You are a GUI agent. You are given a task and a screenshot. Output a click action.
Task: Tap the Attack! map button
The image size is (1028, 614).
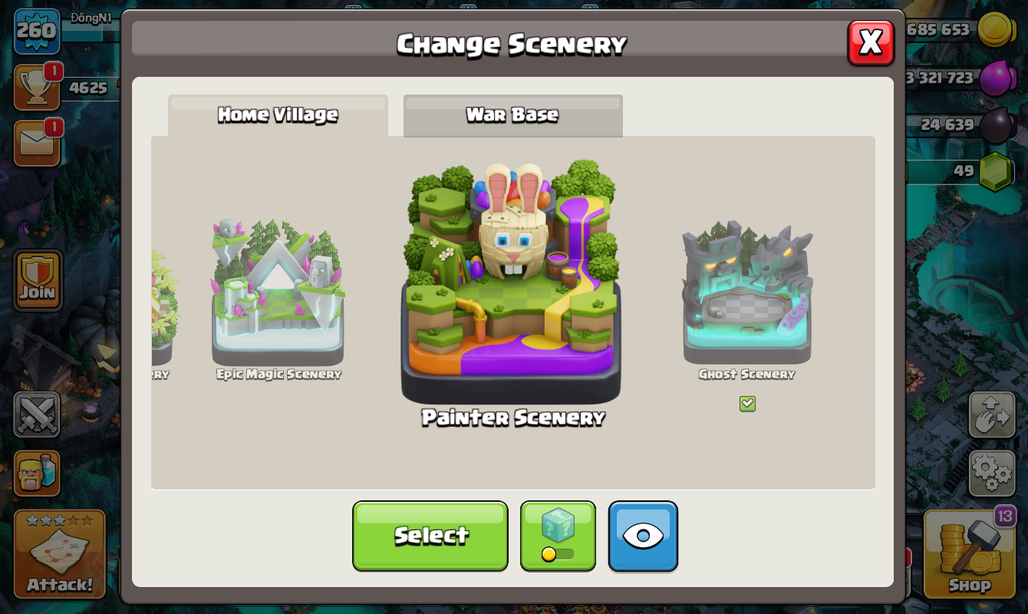pos(60,554)
